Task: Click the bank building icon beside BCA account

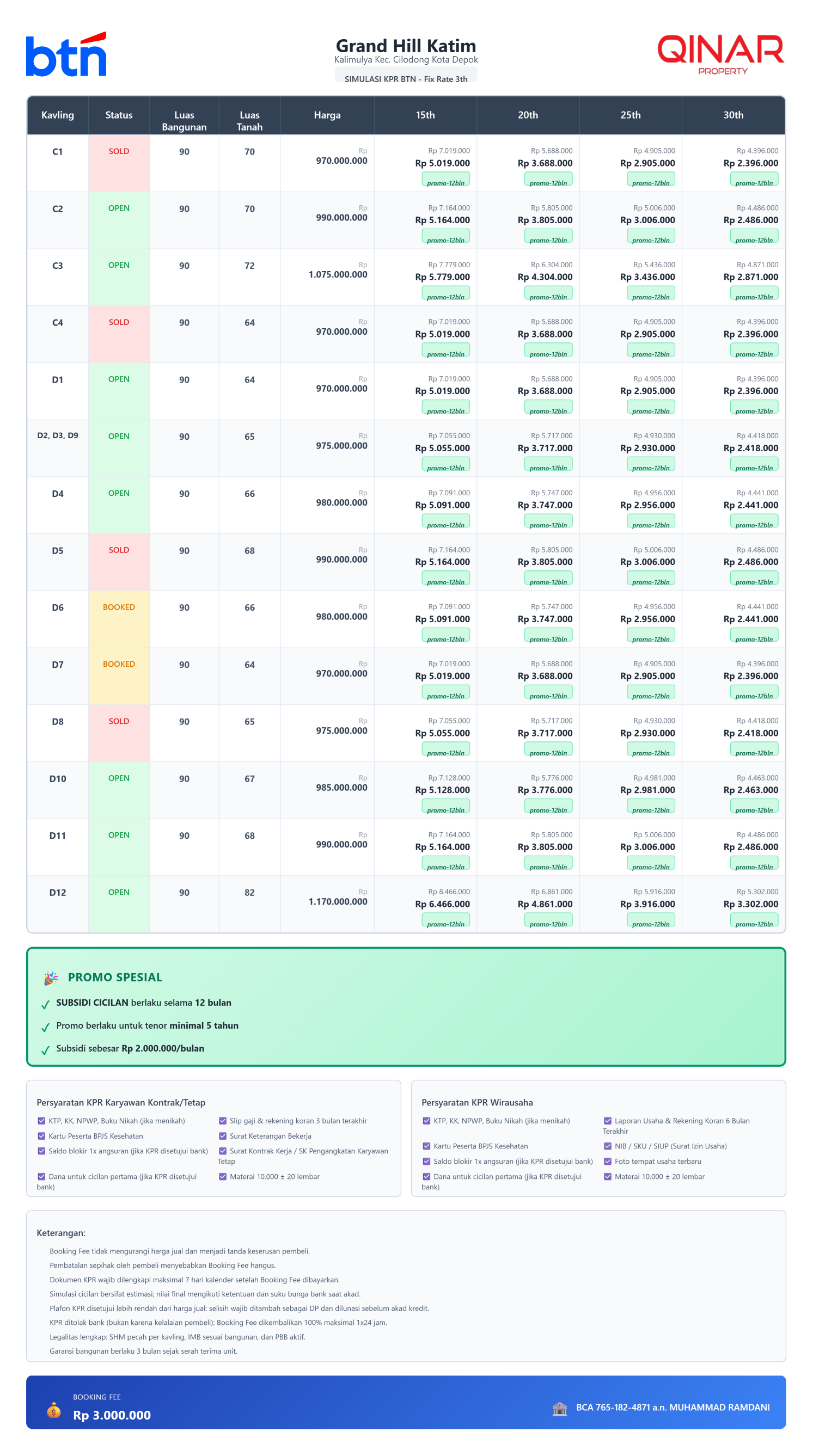Action: [559, 1408]
